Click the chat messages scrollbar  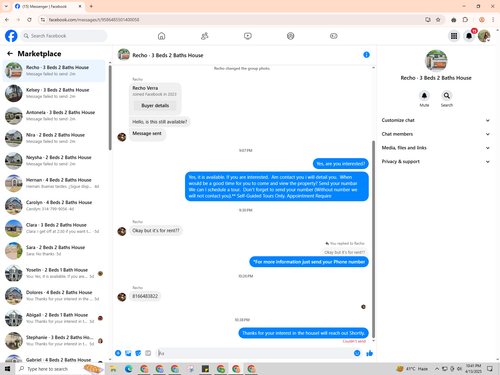(x=373, y=239)
